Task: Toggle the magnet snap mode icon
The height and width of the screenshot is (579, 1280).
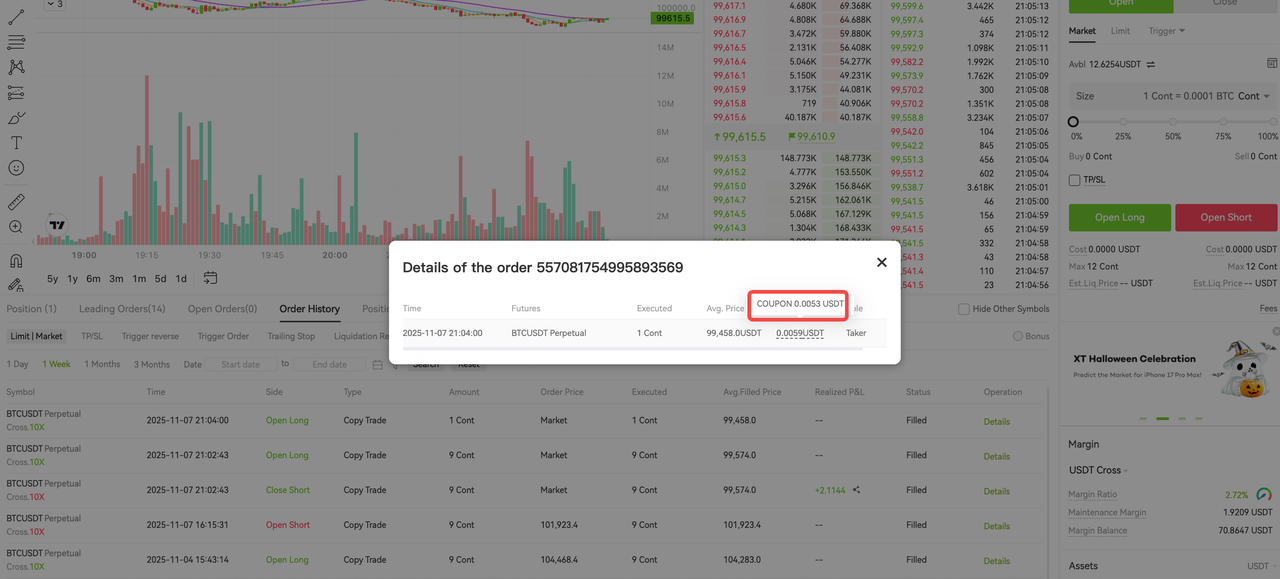Action: [x=16, y=261]
